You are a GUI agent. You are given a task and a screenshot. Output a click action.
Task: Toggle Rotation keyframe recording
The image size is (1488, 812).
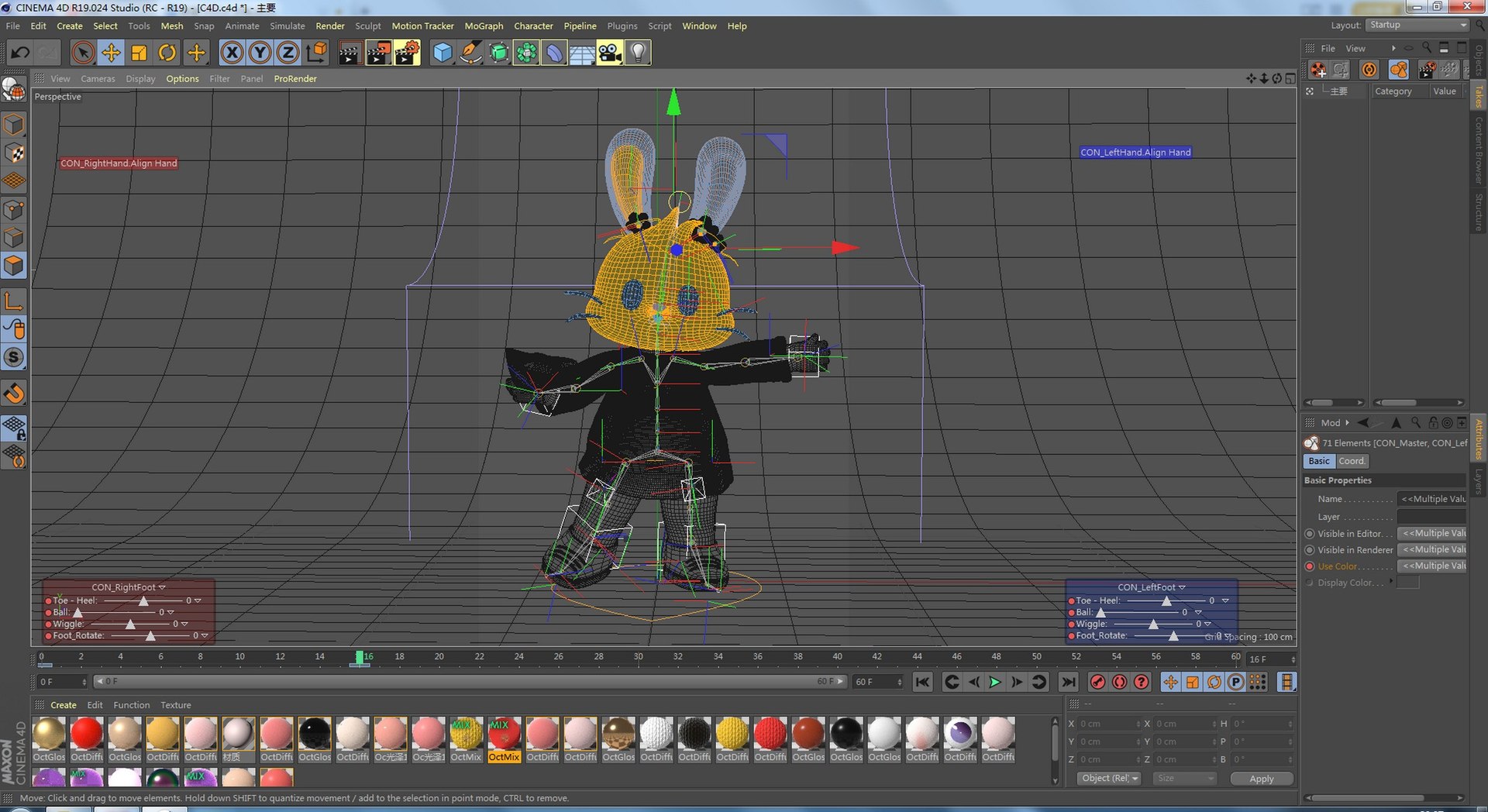1214,682
